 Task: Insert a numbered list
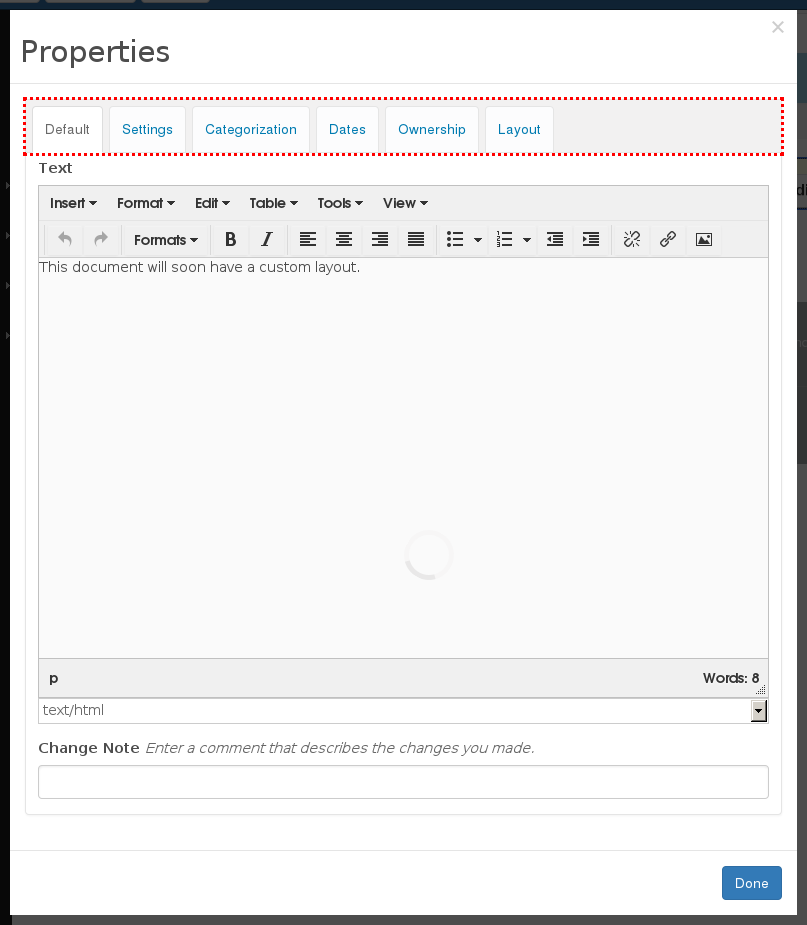504,239
